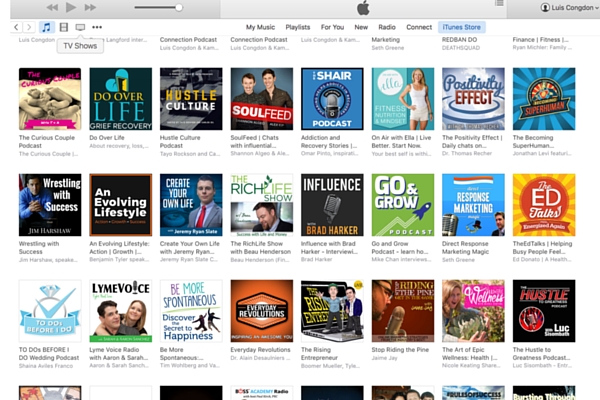Screen dimensions: 600x400
Task: Open Be More Spontaneous artwork
Action: (x=191, y=311)
